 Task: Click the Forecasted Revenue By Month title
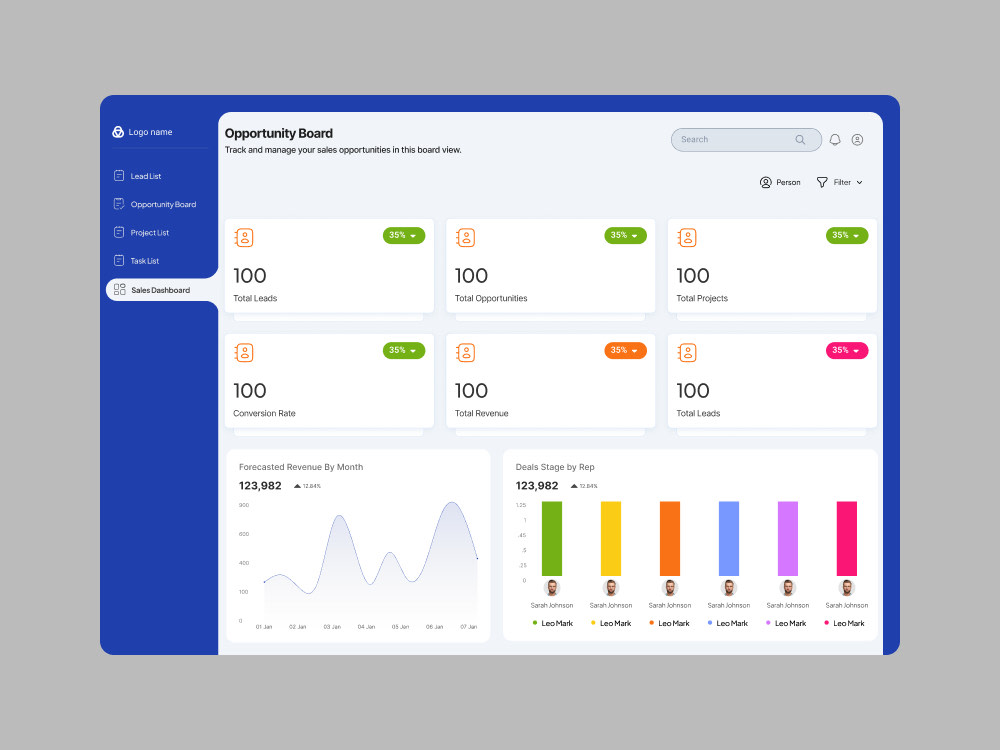[301, 467]
